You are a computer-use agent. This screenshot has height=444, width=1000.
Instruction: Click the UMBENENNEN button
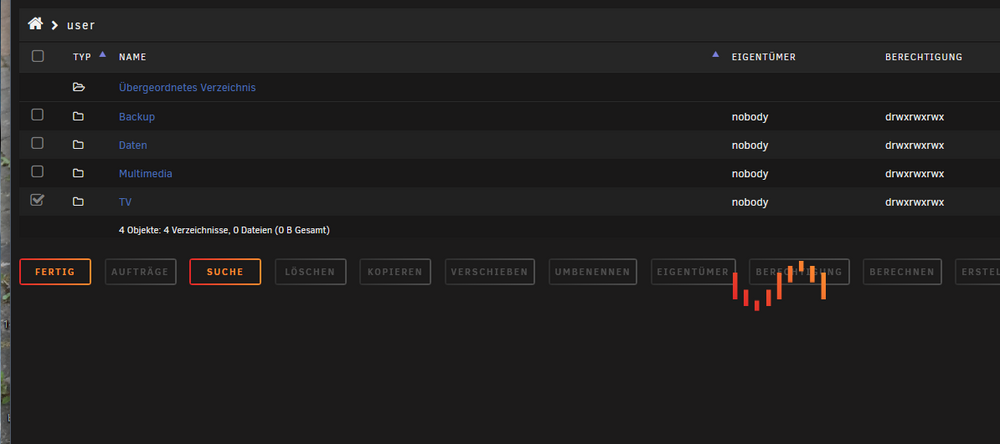tap(593, 272)
